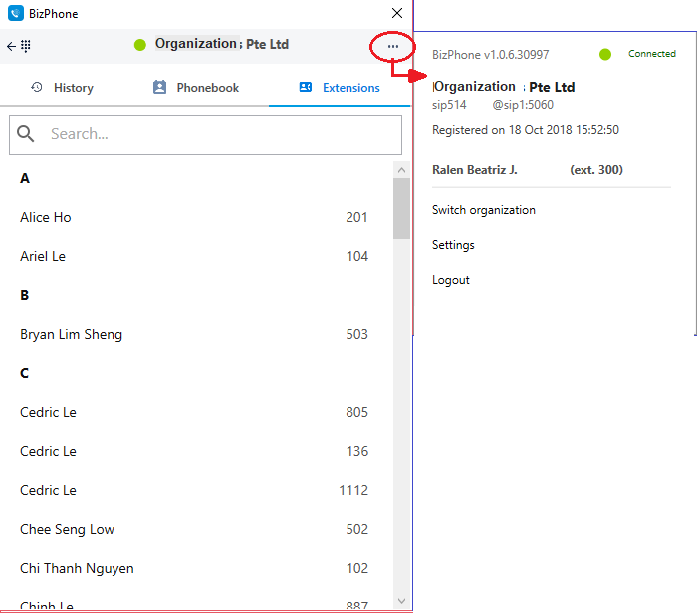This screenshot has height=613, width=697.
Task: Open Settings from the menu
Action: click(x=453, y=245)
